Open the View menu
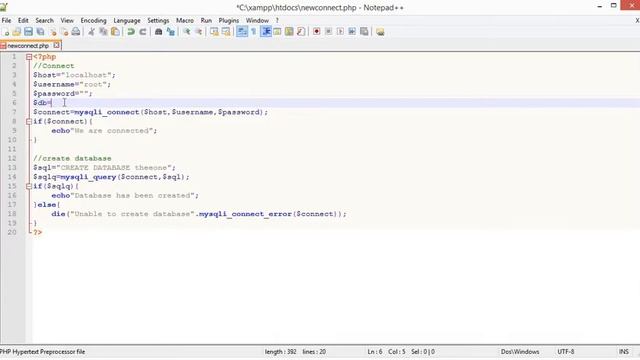Screen dimensions: 640x360 [67, 20]
